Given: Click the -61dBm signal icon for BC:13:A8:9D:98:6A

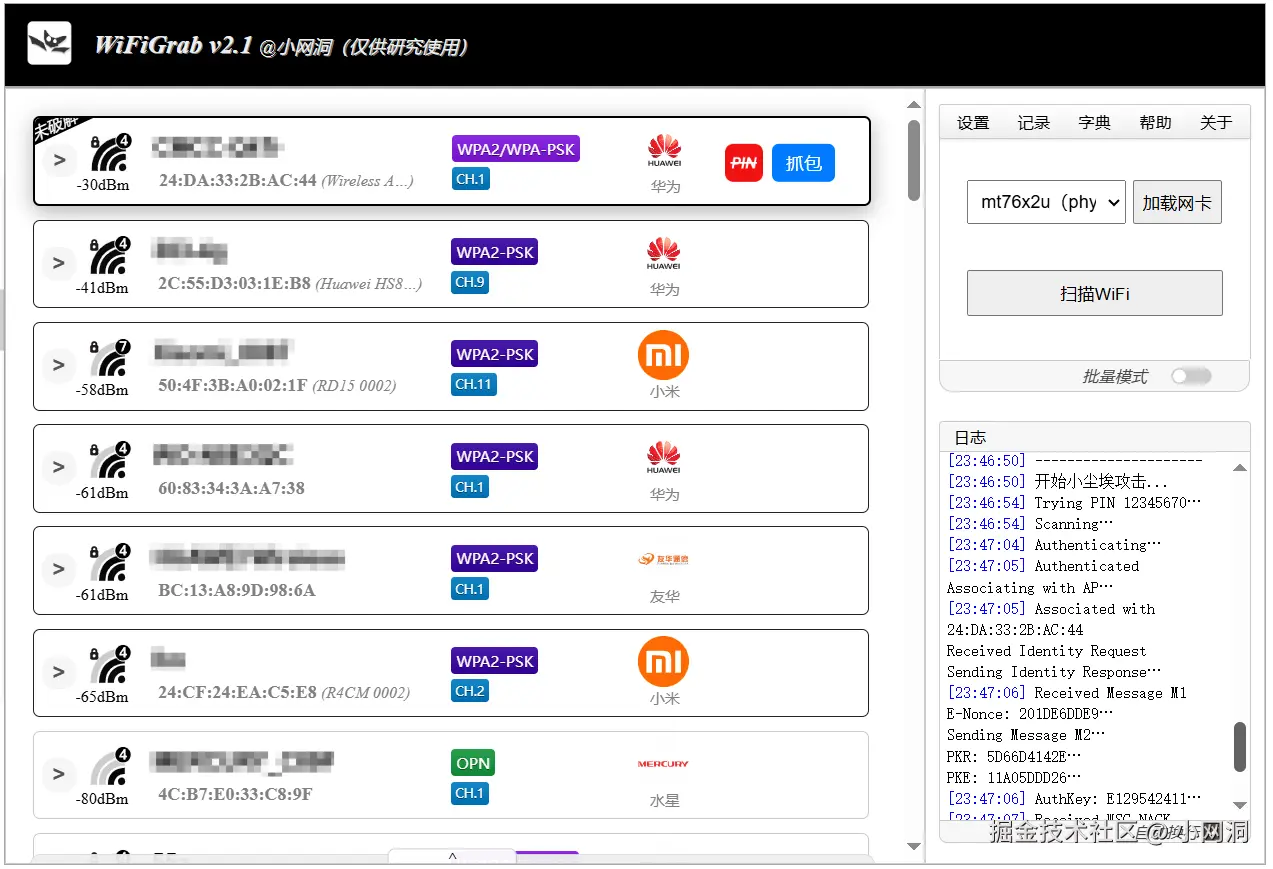Looking at the screenshot, I should (109, 564).
